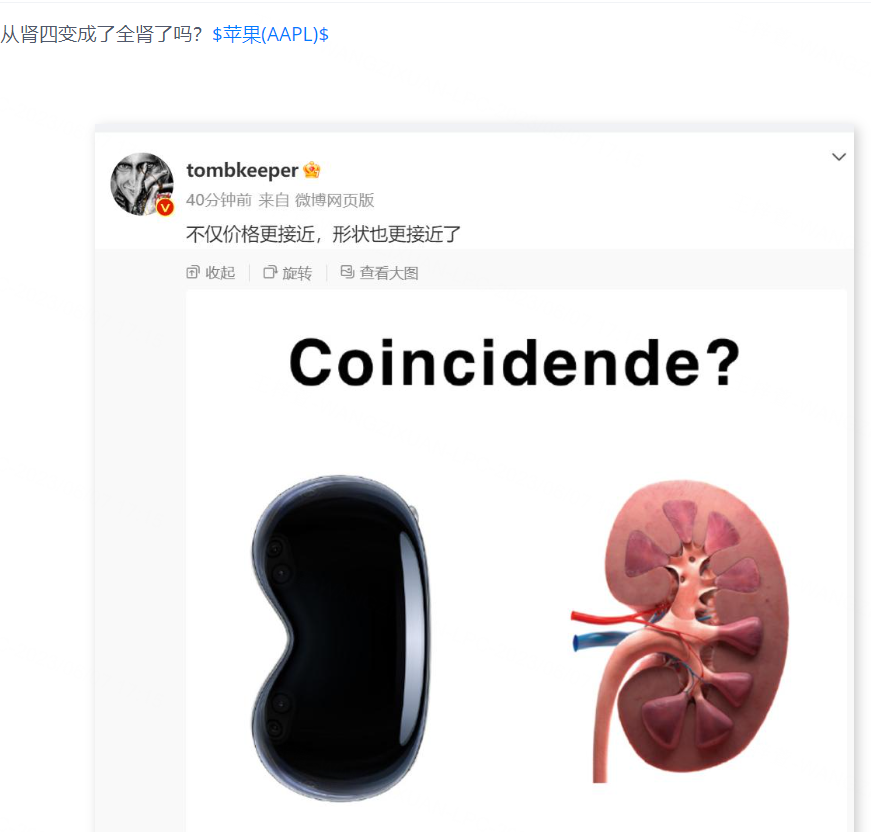Screen dimensions: 871x832
Task: Click the 40分钟前 timestamp
Action: (219, 200)
